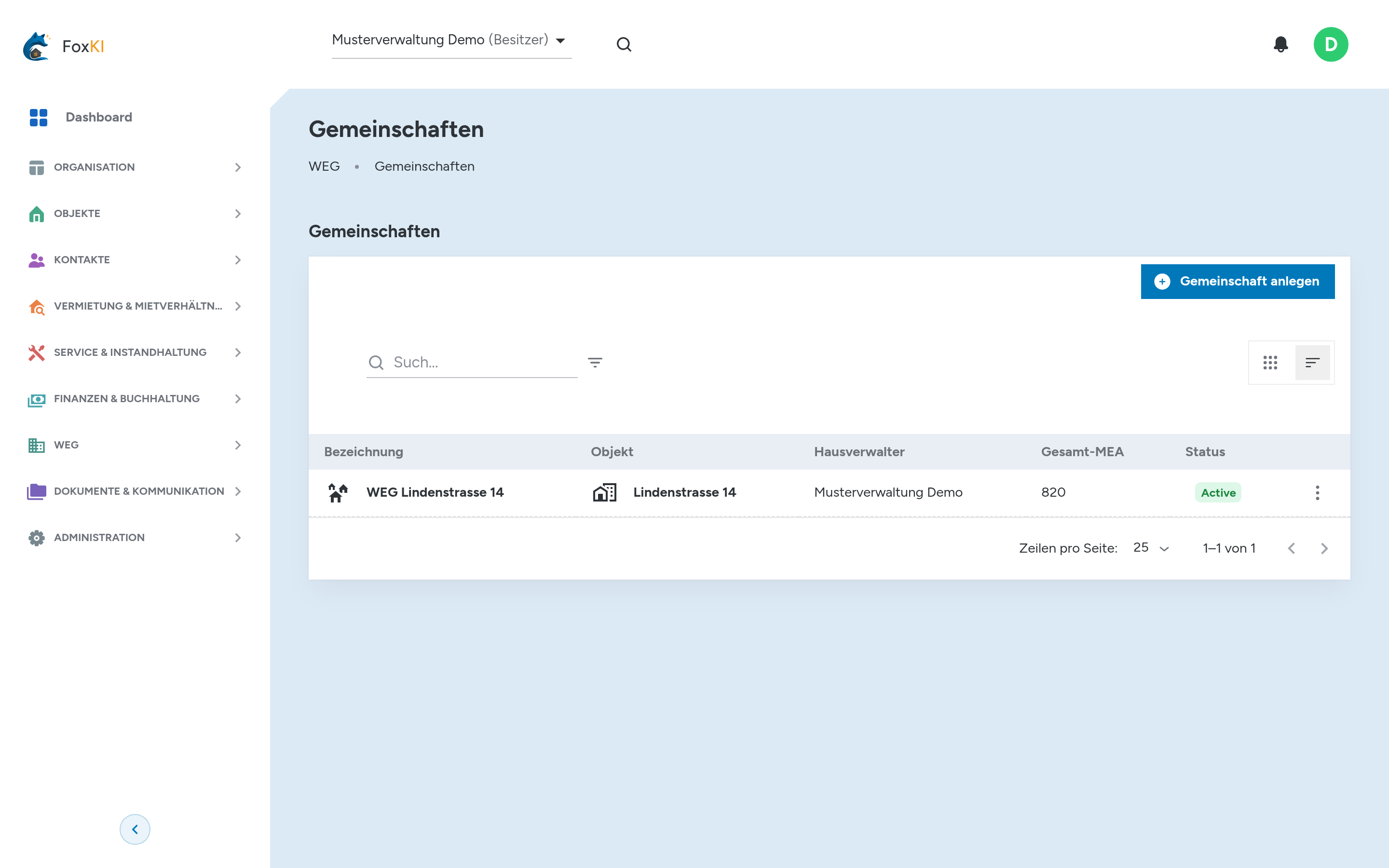Click the FoxKI fox logo
The height and width of the screenshot is (868, 1389).
(37, 46)
